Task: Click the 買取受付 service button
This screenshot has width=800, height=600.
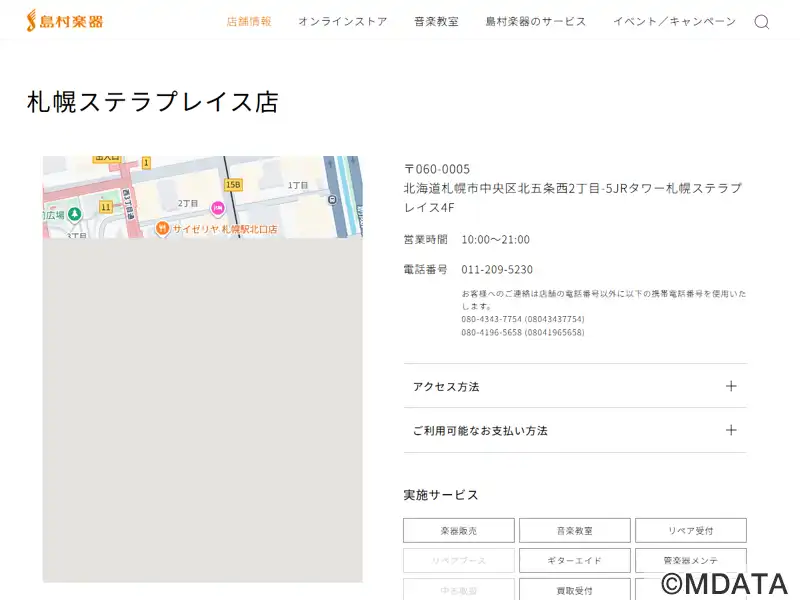Action: pyautogui.click(x=574, y=590)
